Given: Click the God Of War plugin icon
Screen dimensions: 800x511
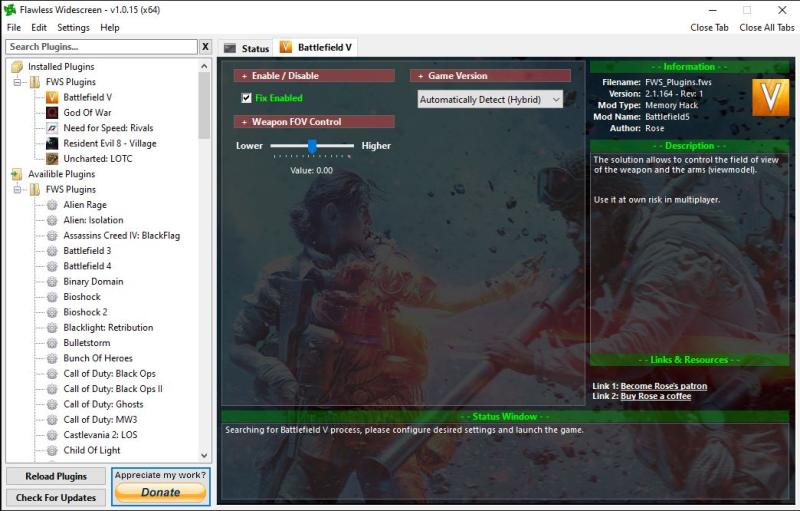Looking at the screenshot, I should [x=52, y=113].
